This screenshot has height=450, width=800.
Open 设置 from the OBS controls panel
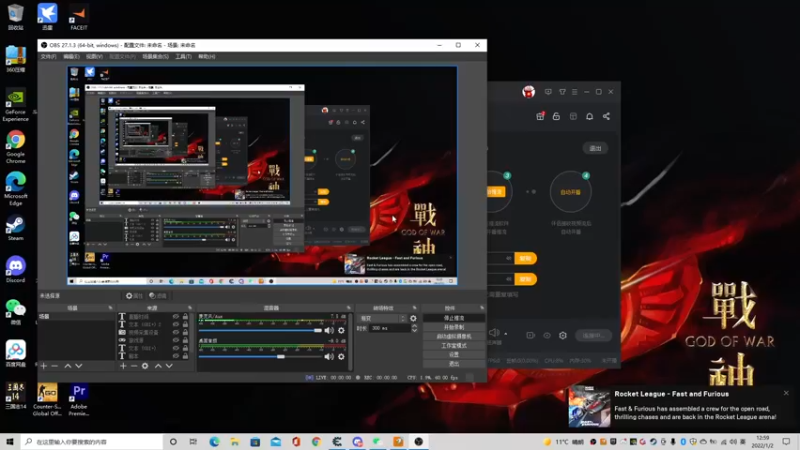454,355
